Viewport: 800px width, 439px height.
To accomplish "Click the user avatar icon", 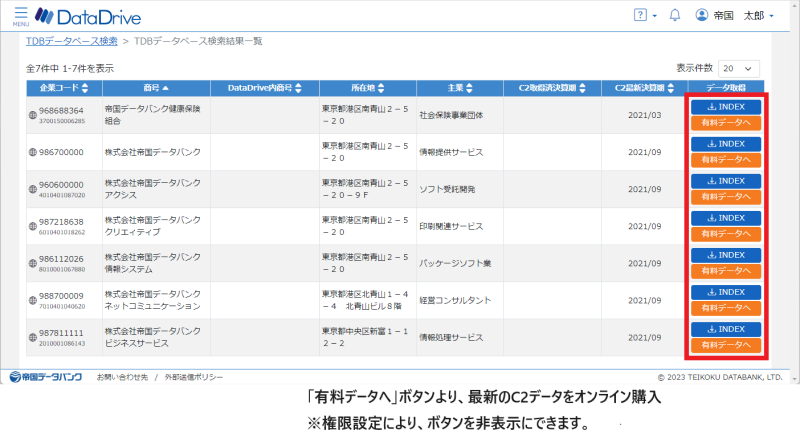I will pyautogui.click(x=702, y=15).
